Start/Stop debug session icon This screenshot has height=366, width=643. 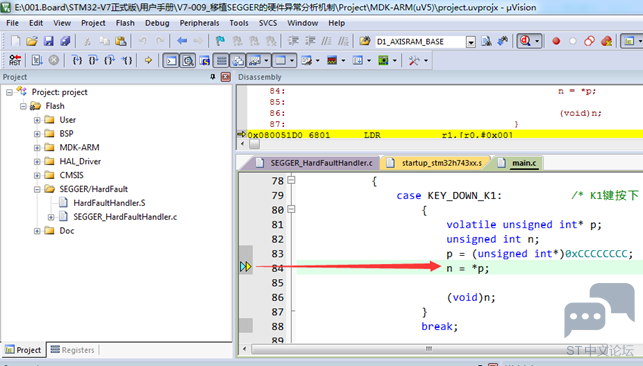(525, 41)
